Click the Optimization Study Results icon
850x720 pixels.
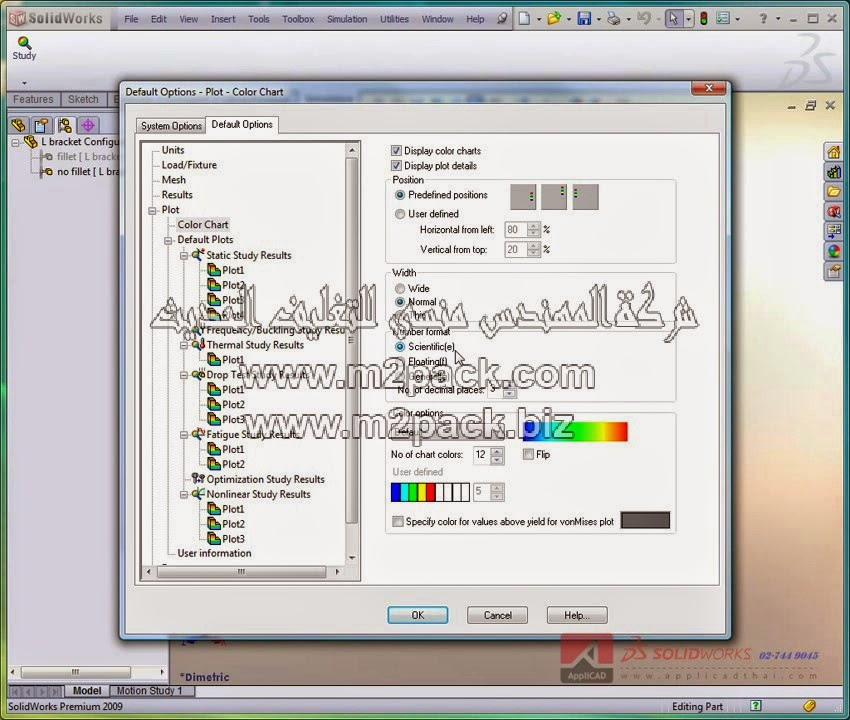pos(198,479)
